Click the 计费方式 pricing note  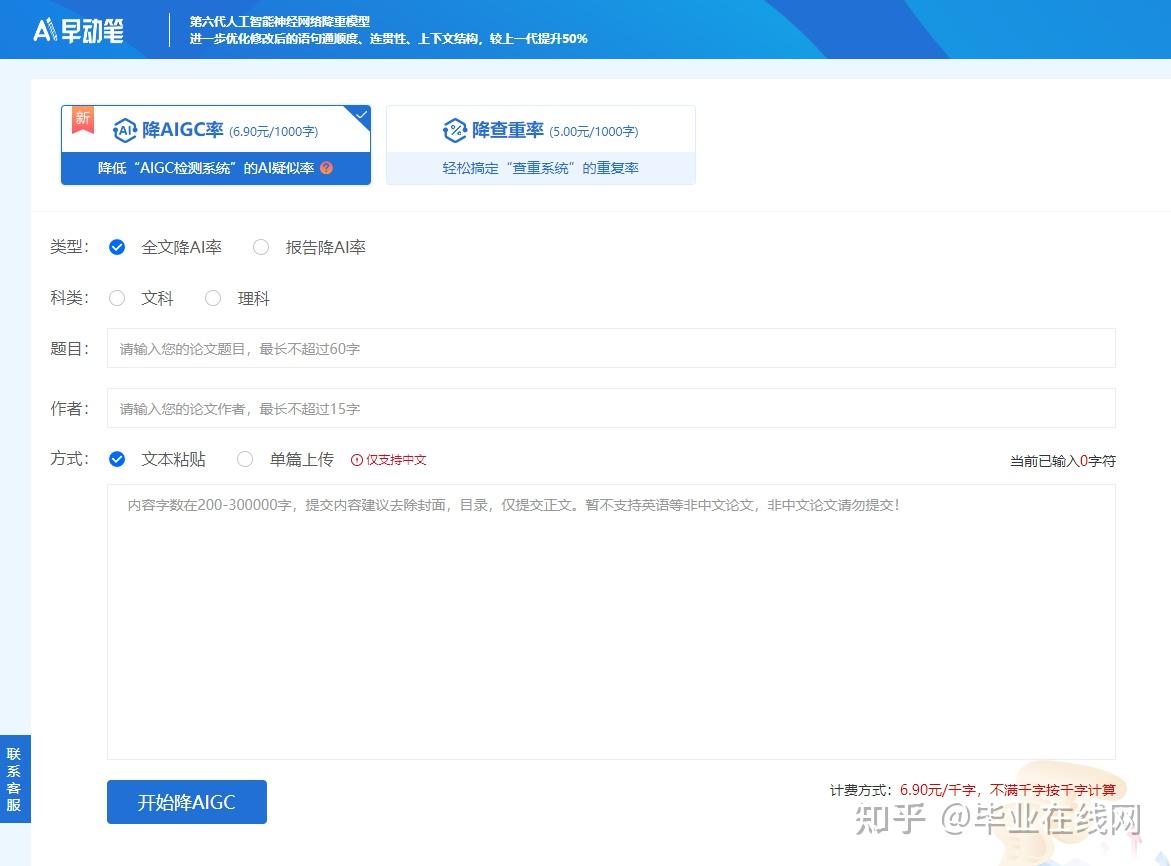point(972,790)
